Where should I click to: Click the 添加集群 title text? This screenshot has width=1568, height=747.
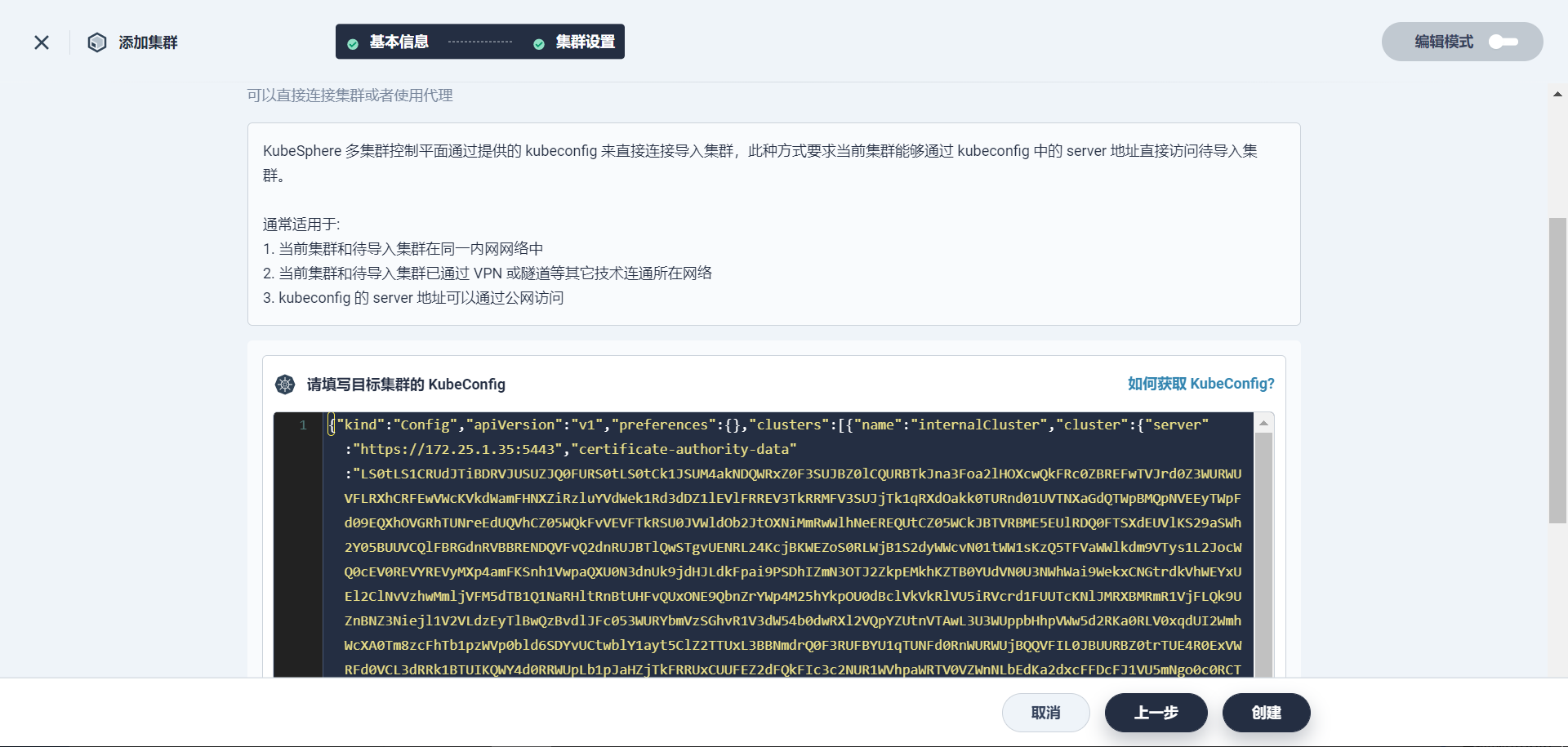point(148,42)
